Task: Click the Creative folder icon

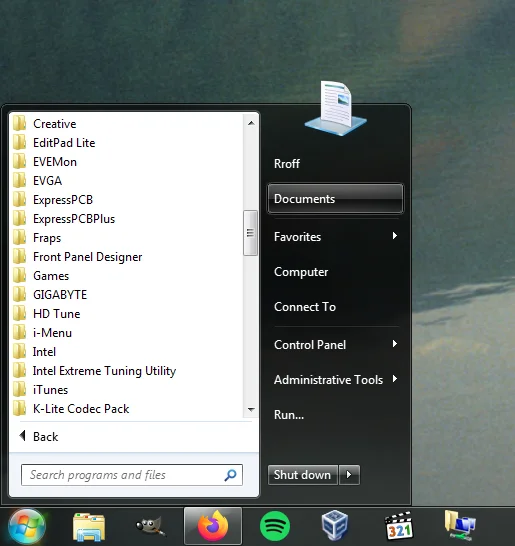Action: coord(19,124)
